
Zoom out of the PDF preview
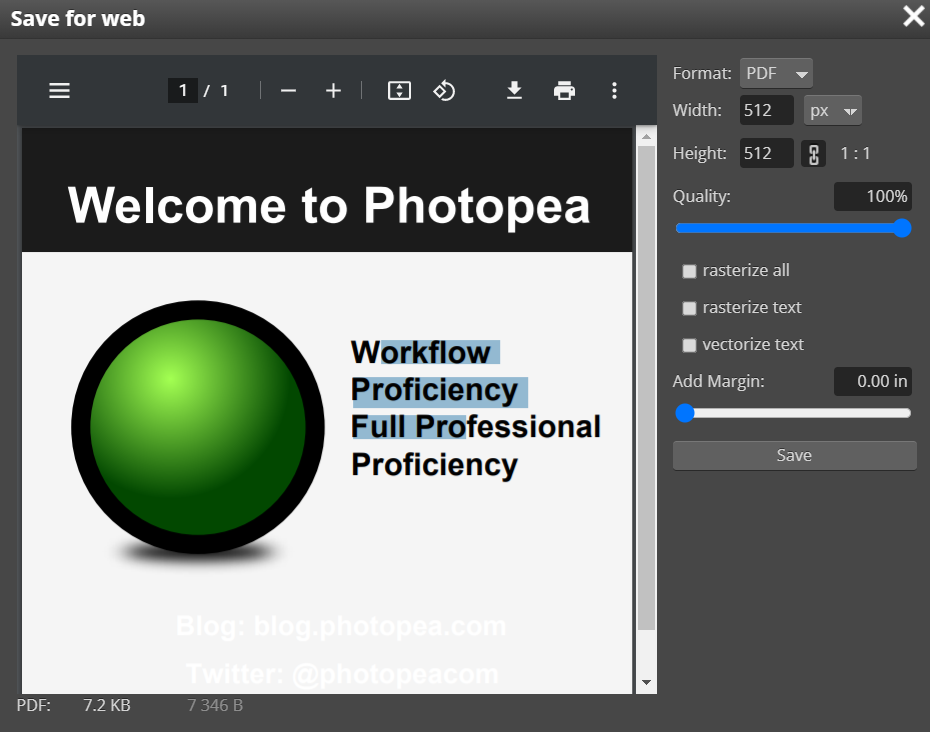288,90
